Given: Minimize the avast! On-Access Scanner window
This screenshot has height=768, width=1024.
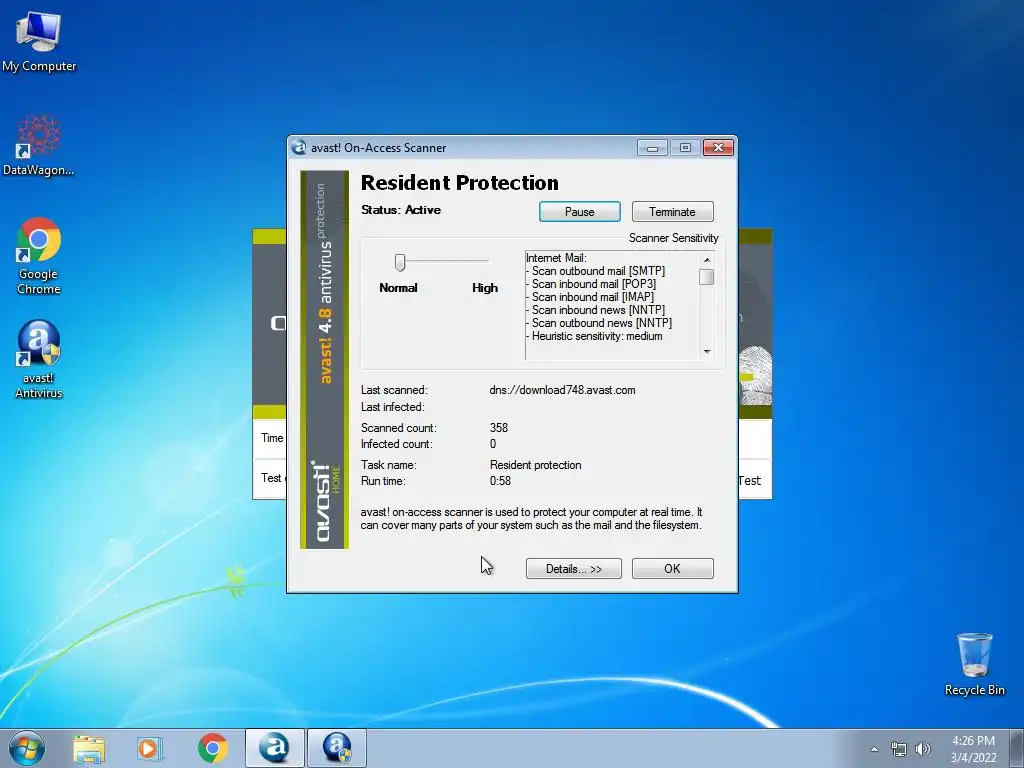Looking at the screenshot, I should point(652,148).
